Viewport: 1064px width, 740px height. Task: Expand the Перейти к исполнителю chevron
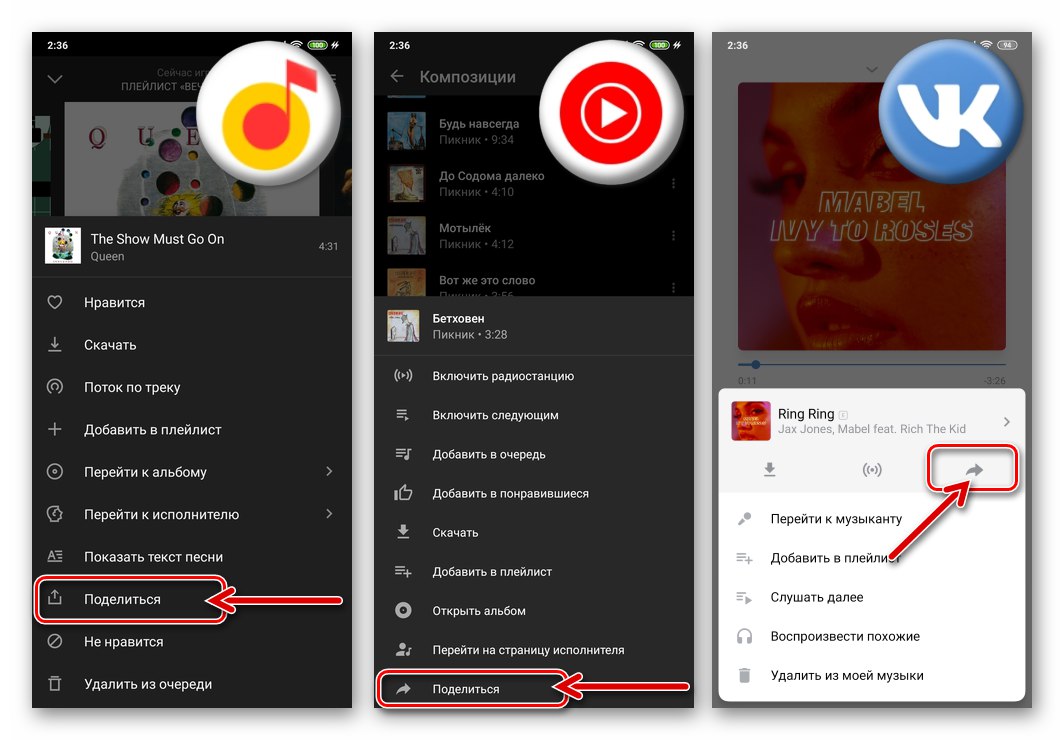(329, 513)
